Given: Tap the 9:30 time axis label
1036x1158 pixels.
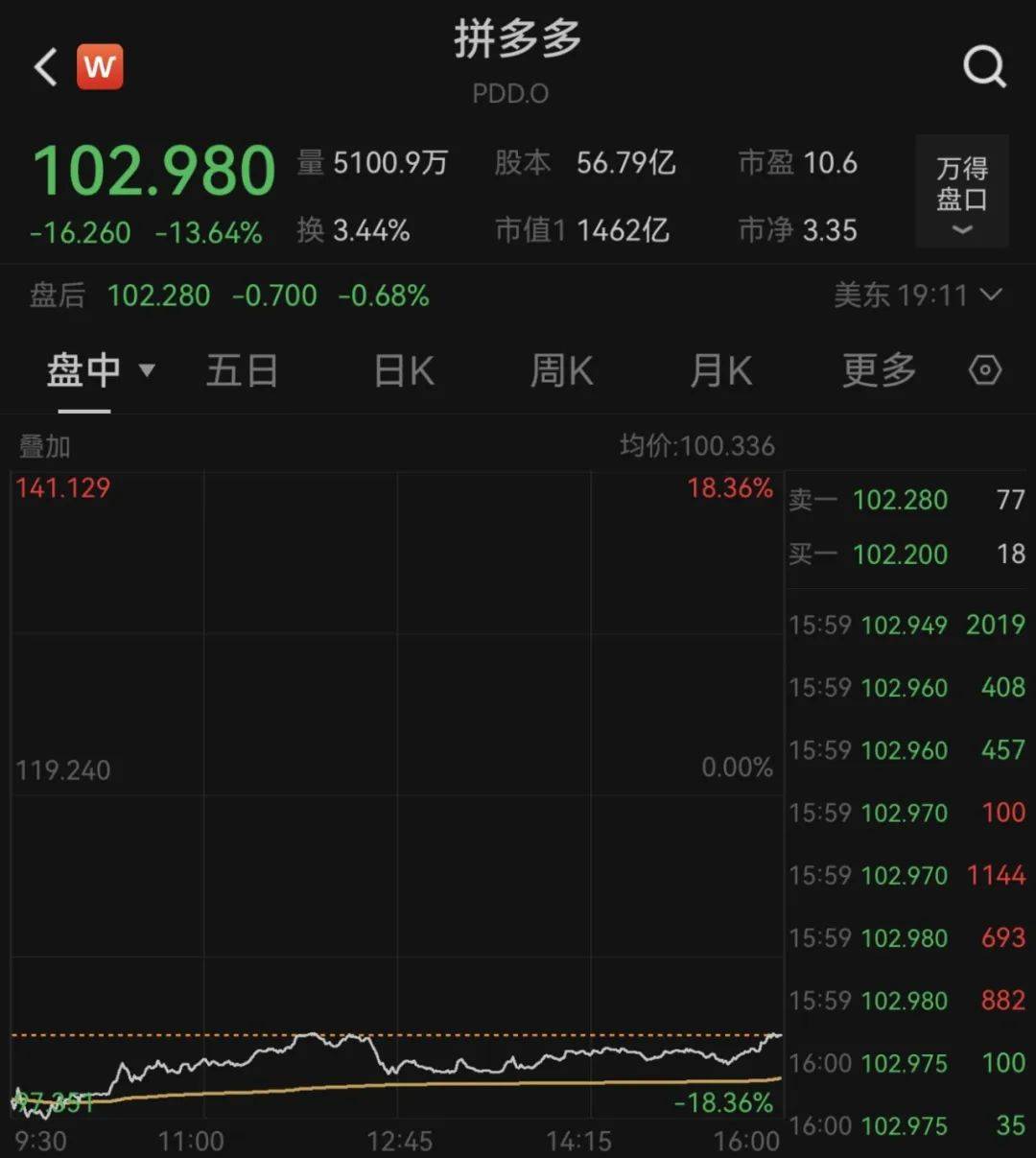Looking at the screenshot, I should (41, 1141).
